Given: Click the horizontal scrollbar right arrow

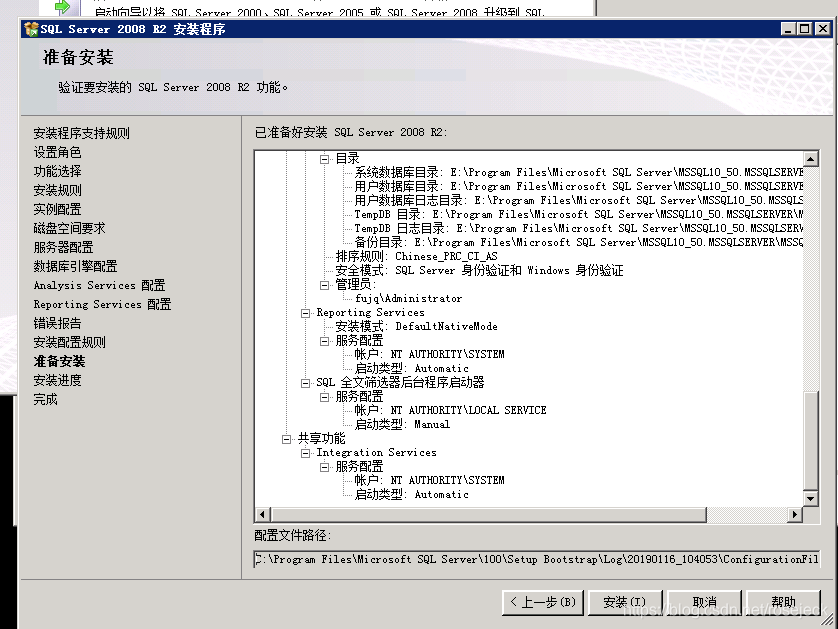Looking at the screenshot, I should pyautogui.click(x=795, y=515).
